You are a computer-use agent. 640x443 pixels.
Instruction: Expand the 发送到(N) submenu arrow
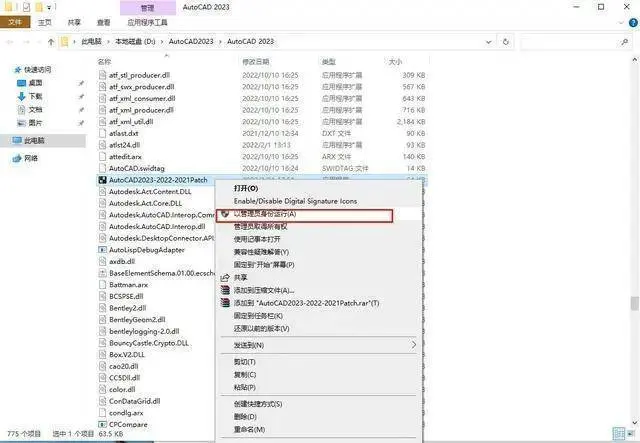pyautogui.click(x=413, y=345)
